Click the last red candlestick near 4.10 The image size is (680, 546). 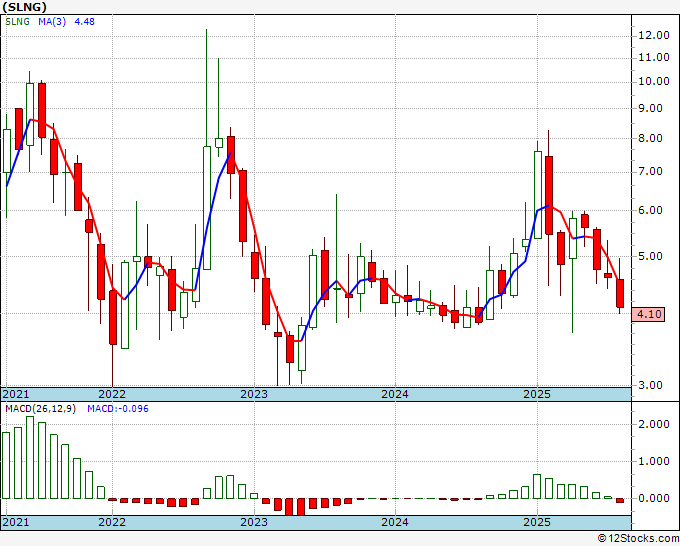point(620,294)
